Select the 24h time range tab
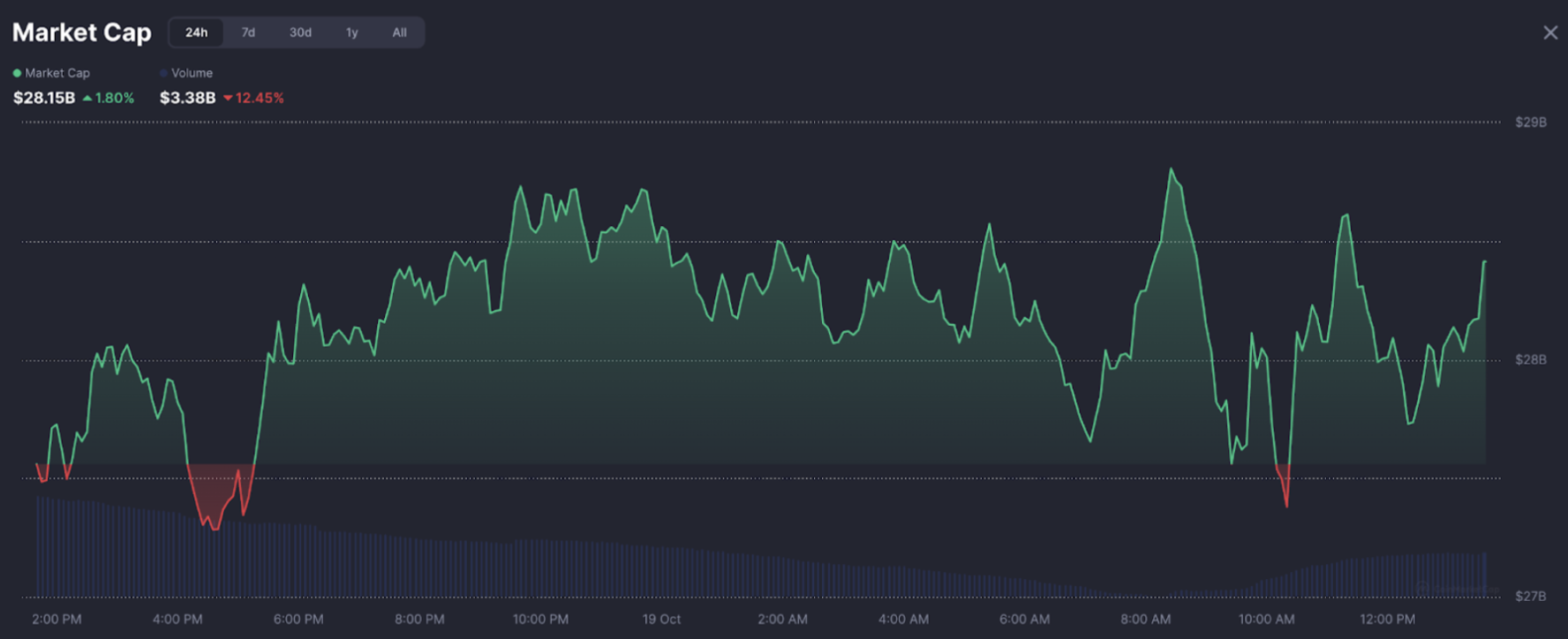 pyautogui.click(x=196, y=33)
